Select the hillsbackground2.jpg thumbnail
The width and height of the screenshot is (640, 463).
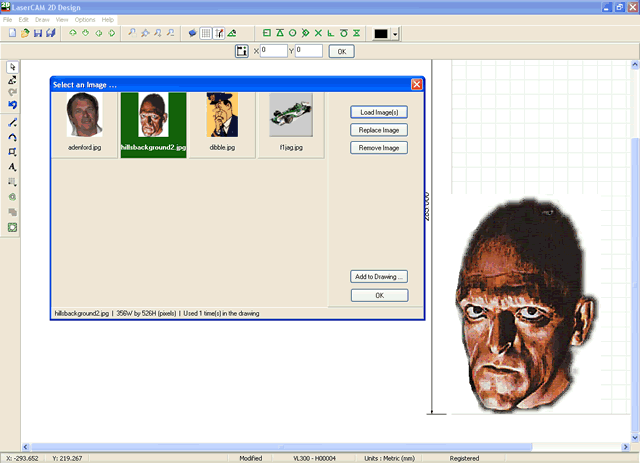click(153, 125)
